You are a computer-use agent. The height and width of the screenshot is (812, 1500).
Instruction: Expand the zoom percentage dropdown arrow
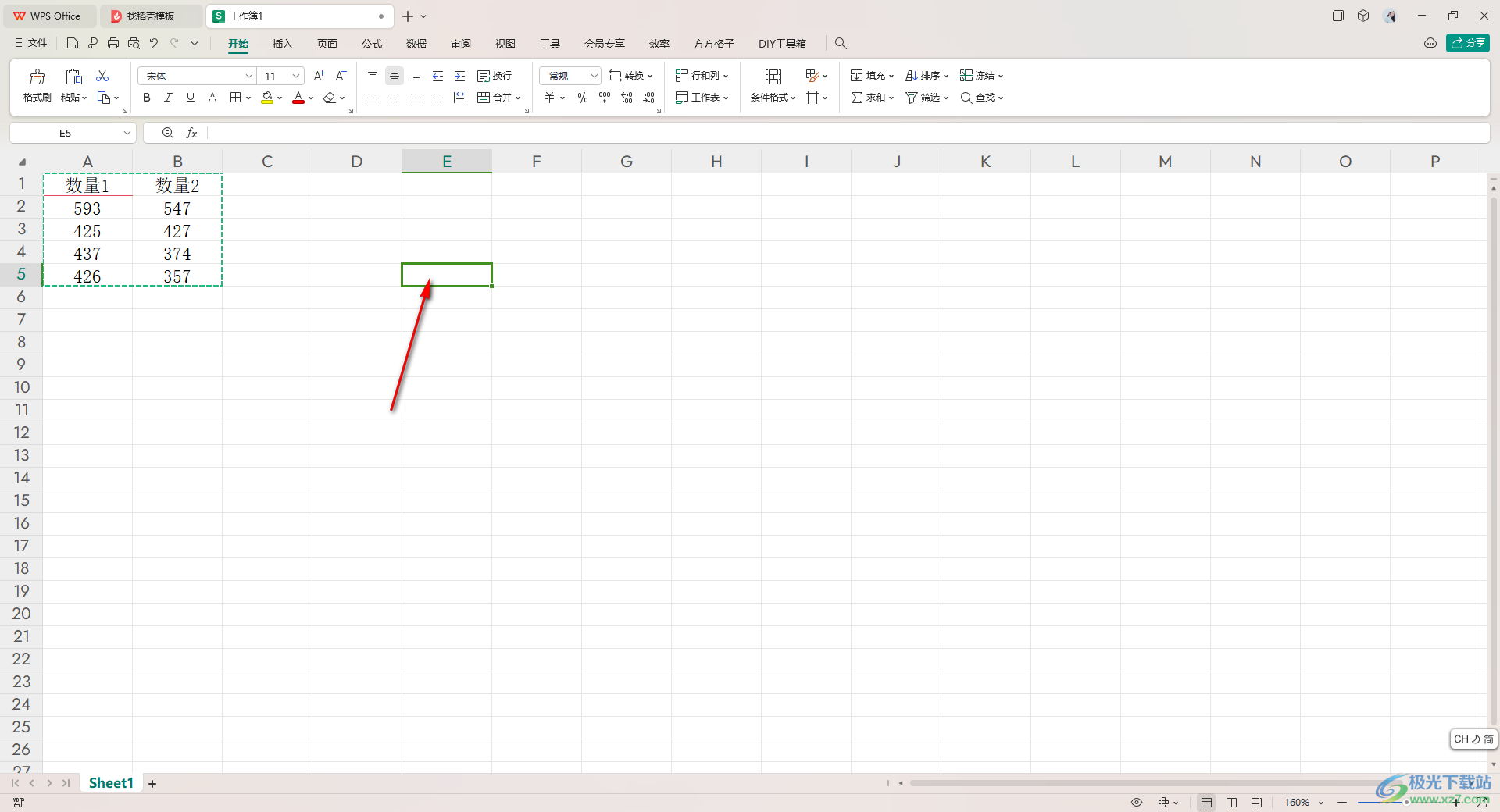pos(1321,803)
